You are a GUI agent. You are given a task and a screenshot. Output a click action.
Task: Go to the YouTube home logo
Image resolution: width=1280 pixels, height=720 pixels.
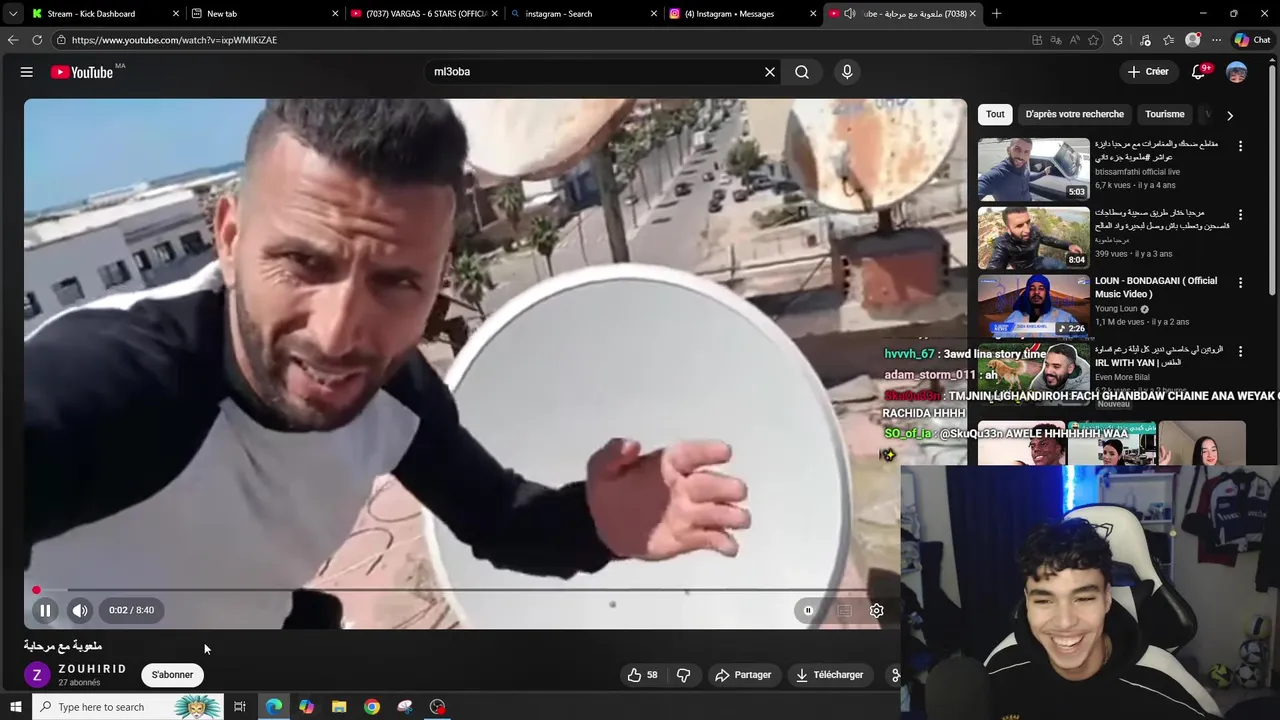coord(82,72)
